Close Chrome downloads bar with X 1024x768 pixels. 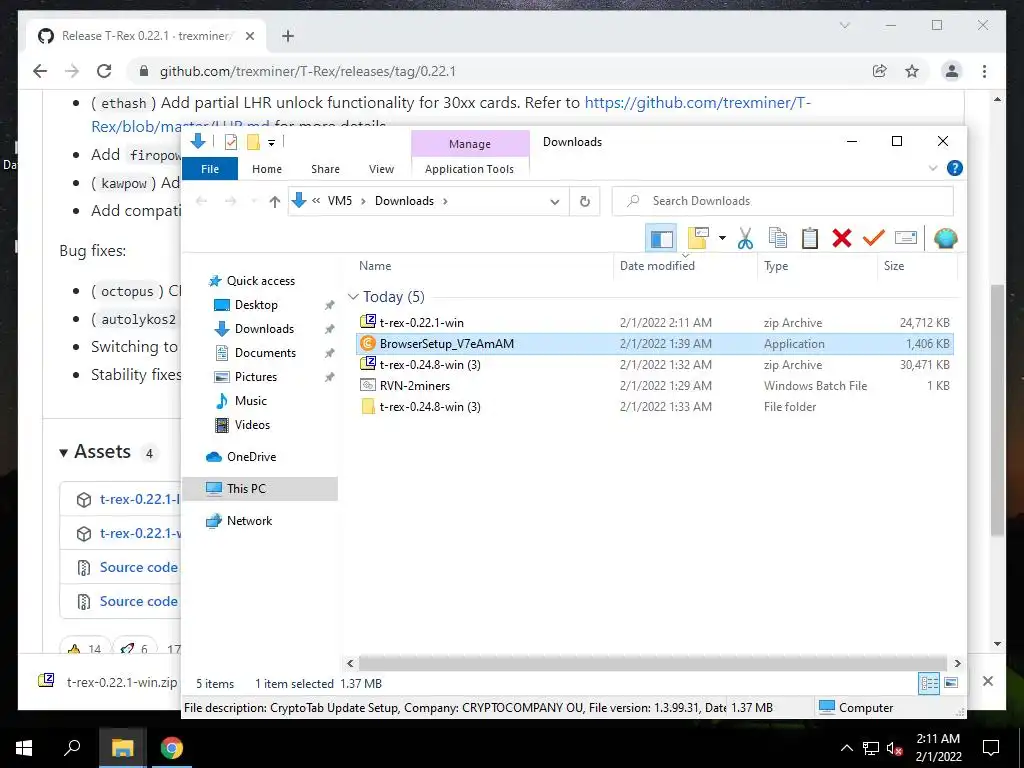(x=987, y=681)
